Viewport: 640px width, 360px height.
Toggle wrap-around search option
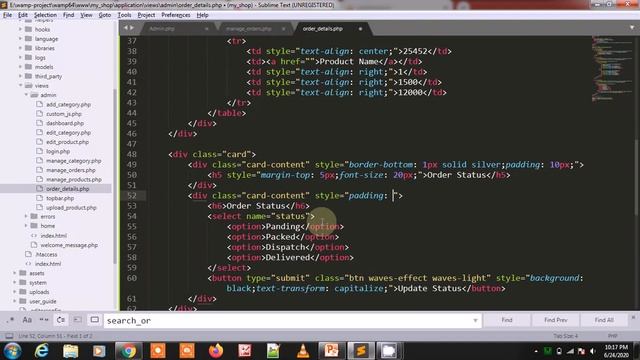[x=60, y=320]
